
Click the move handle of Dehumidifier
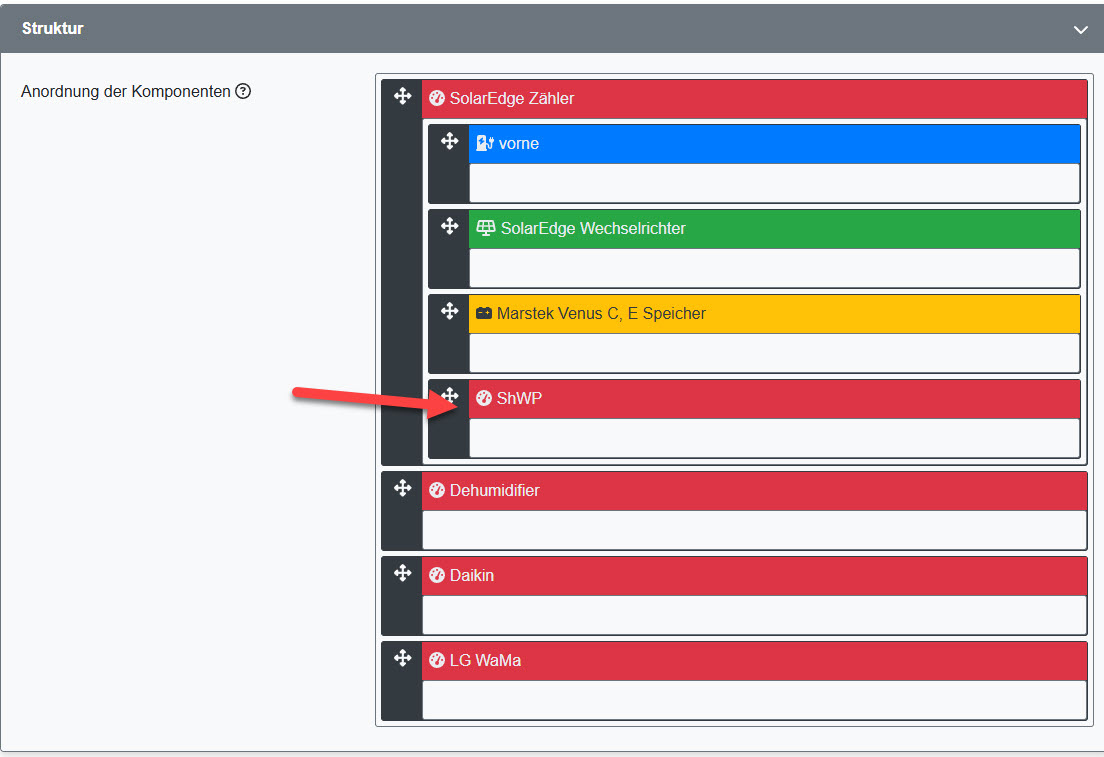pos(402,488)
